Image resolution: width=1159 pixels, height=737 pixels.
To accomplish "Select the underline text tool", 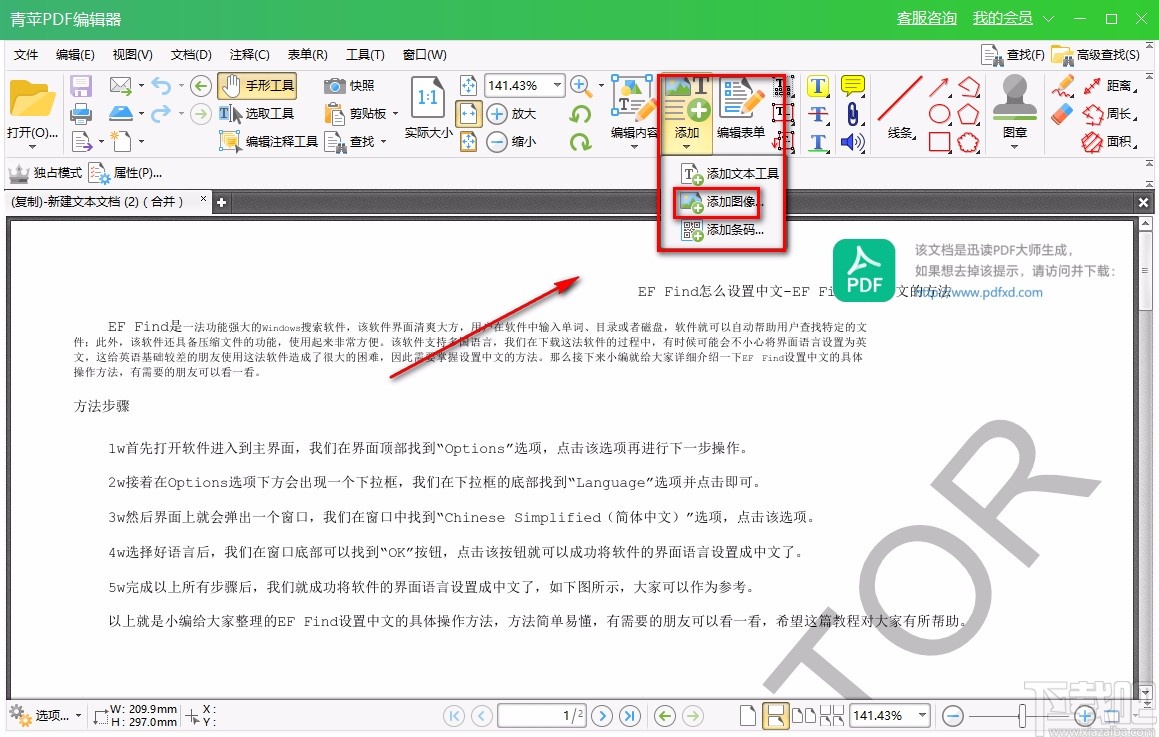I will pyautogui.click(x=818, y=142).
